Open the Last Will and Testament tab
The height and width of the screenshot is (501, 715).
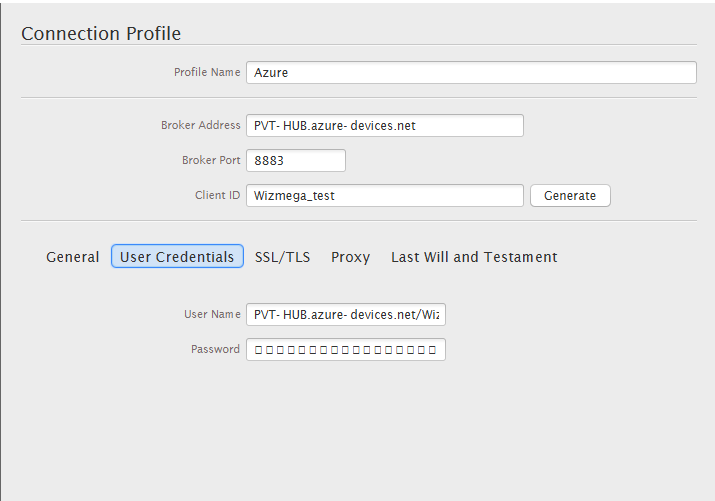pos(474,257)
